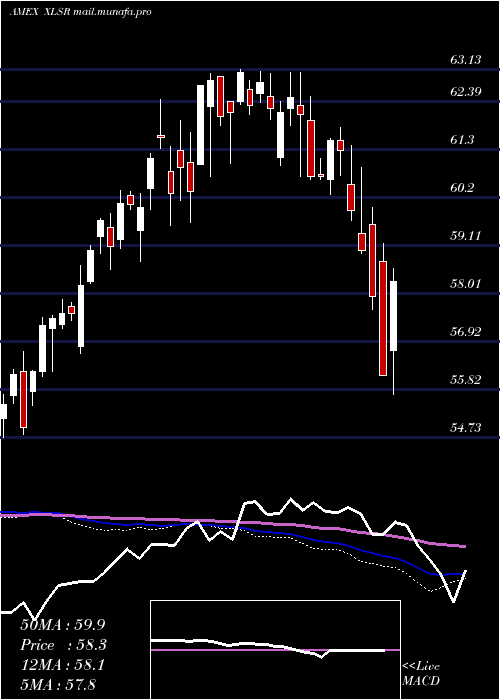The image size is (500, 700).
Task: Click the 59.11 price level label
Action: coord(466,236)
